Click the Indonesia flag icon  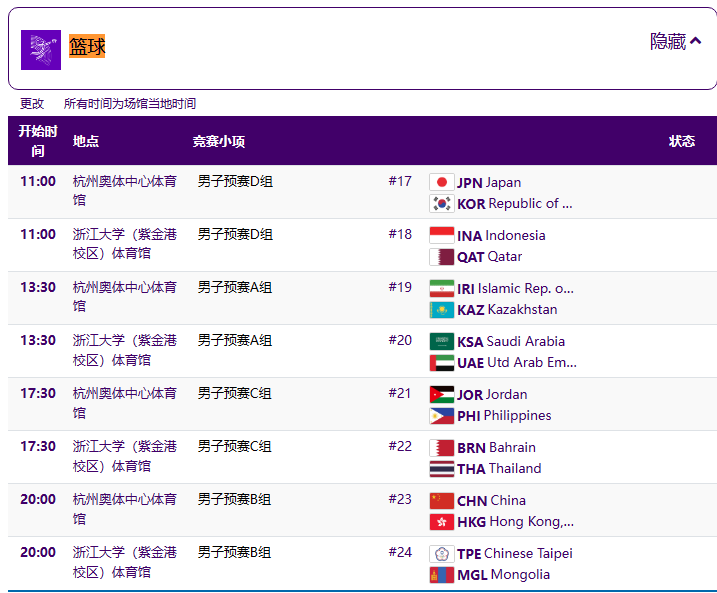tap(441, 235)
